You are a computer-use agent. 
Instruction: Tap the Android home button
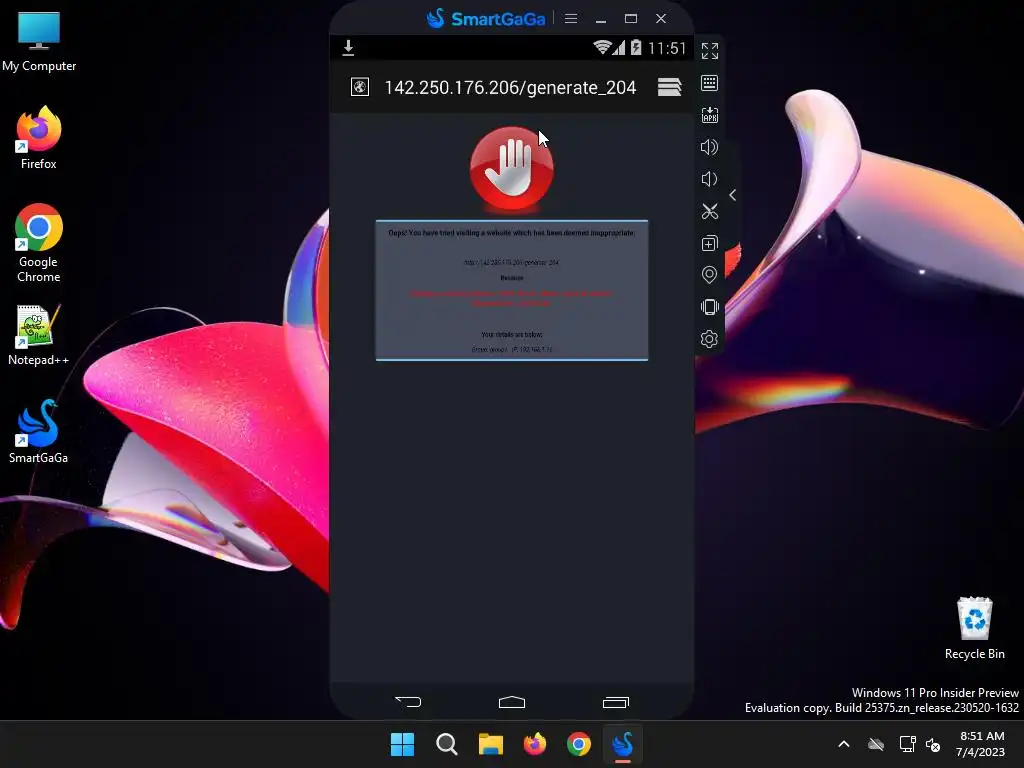(x=511, y=702)
